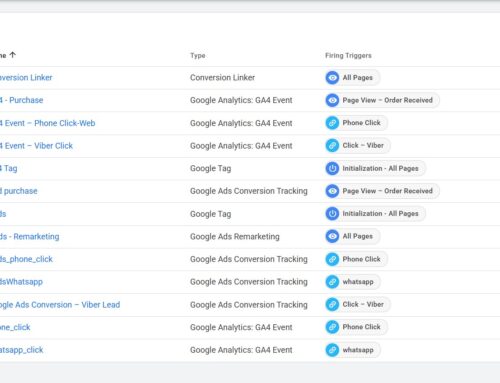Click the Phone Click link icon in Phone Click-Web row

[x=332, y=123]
